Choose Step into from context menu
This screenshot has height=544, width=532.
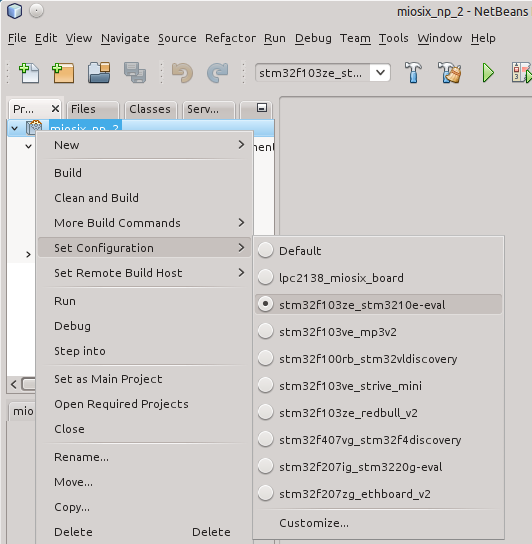pos(144,351)
